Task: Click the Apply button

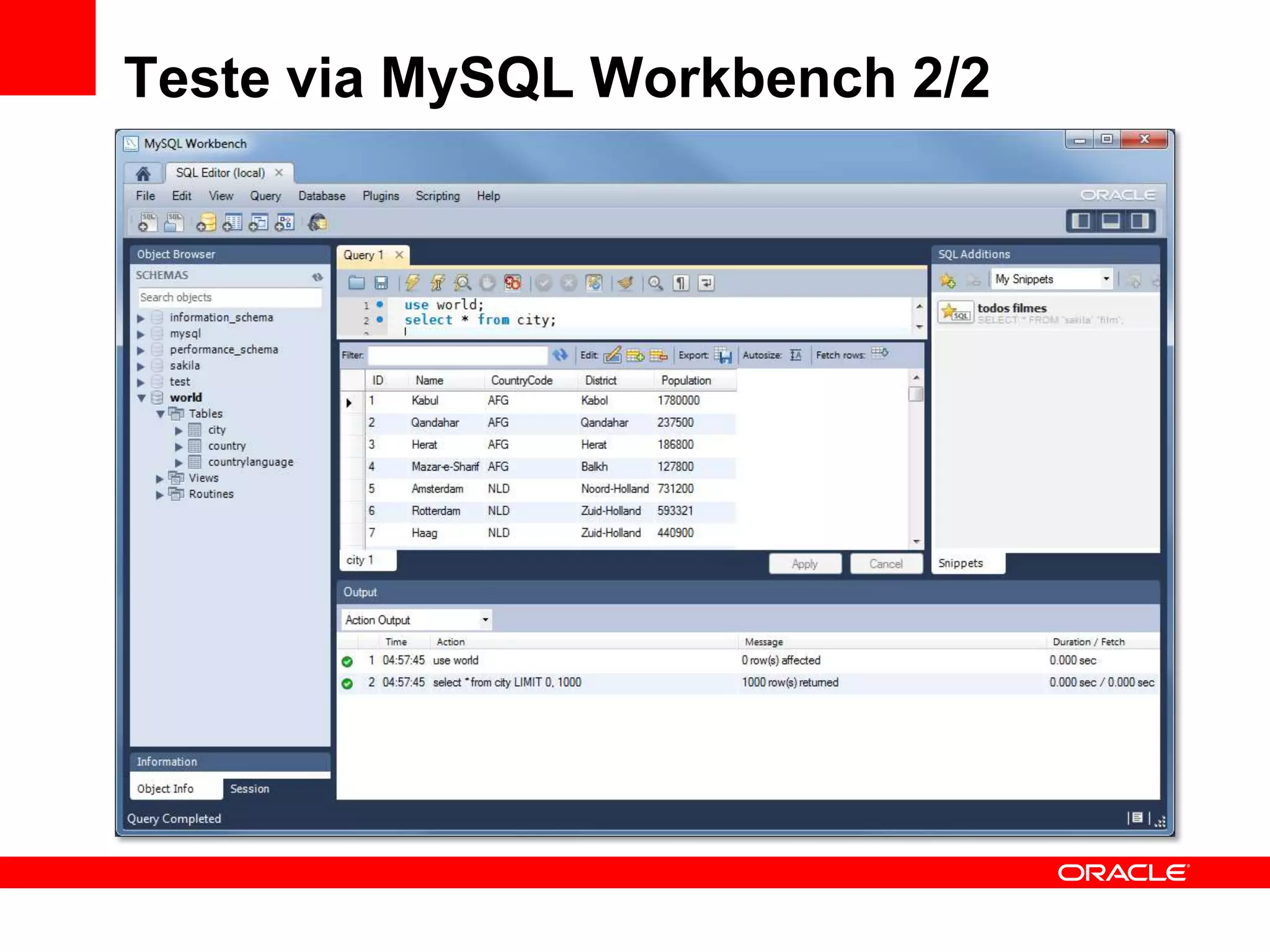Action: pos(805,563)
